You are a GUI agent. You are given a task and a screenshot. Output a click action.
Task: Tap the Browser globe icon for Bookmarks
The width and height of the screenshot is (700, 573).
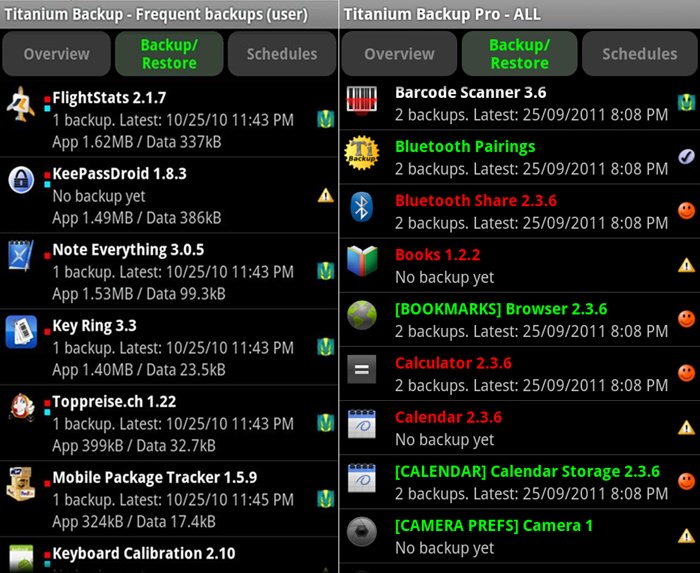[362, 315]
